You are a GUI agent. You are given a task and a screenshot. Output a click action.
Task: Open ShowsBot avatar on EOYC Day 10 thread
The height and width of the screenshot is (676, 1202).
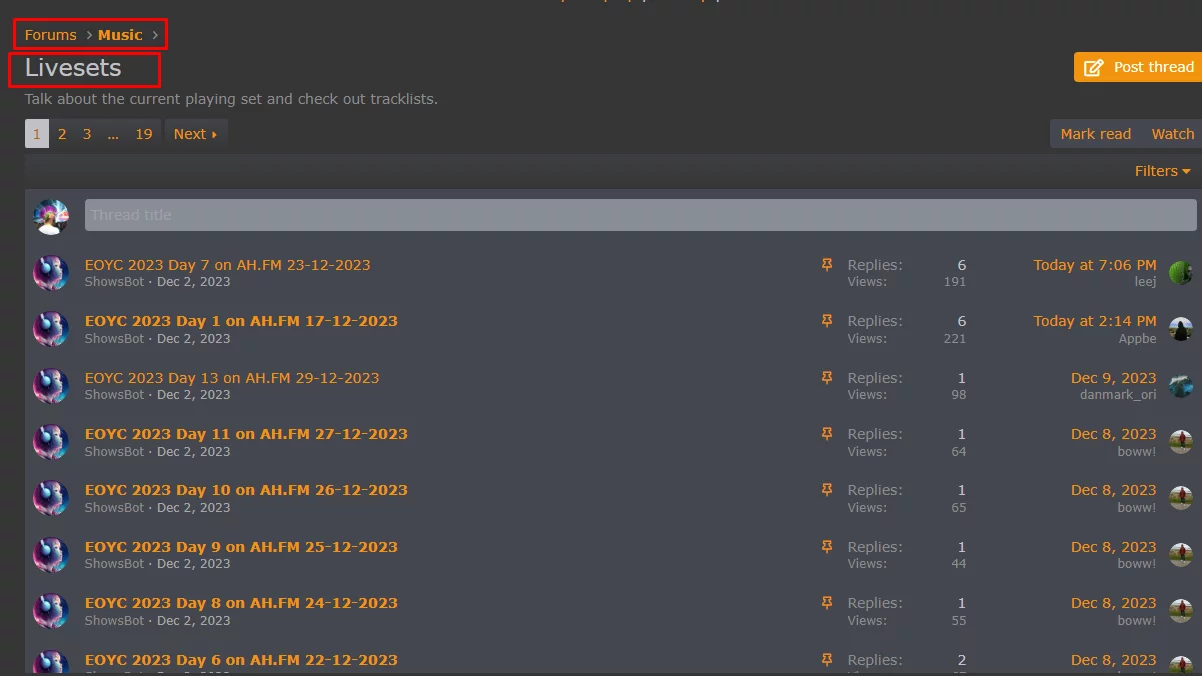51,498
